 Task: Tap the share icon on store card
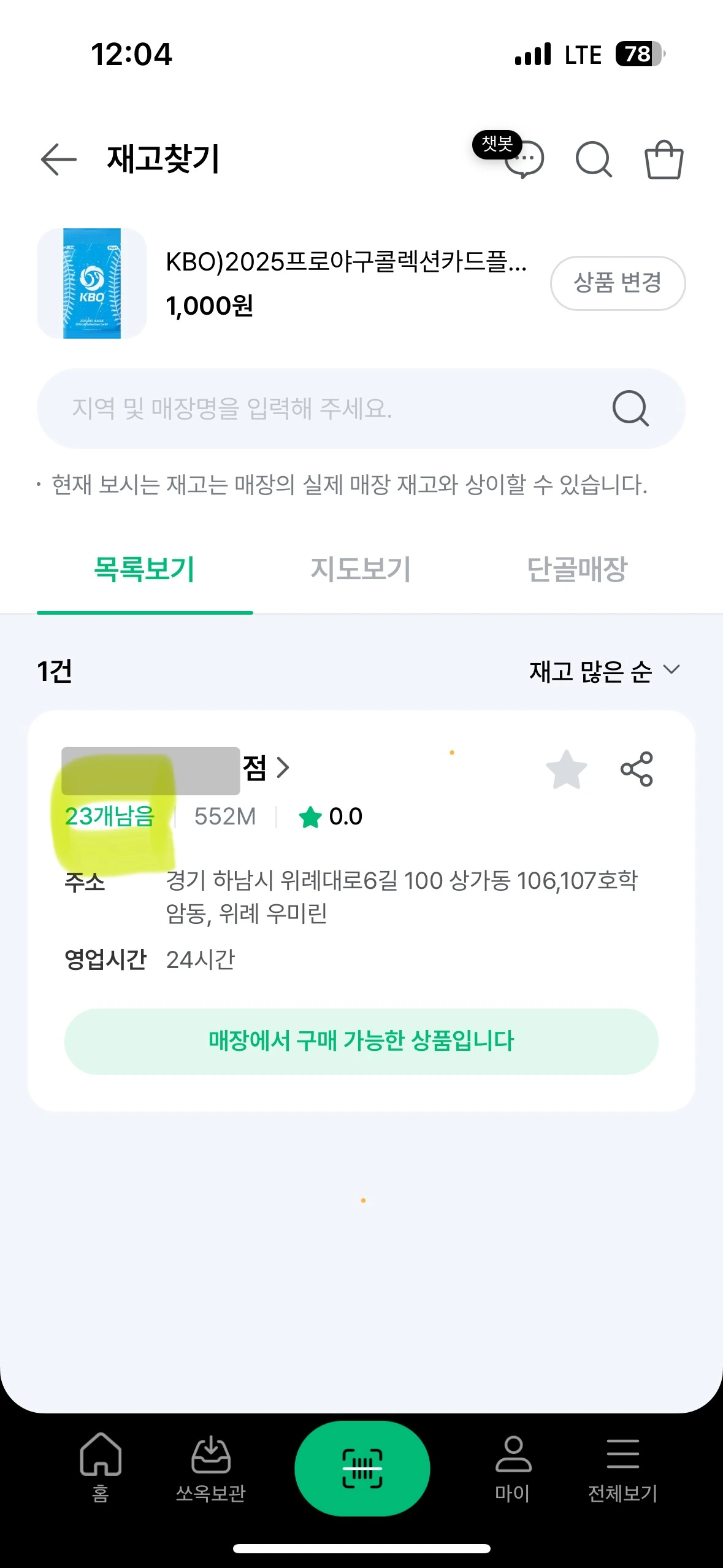point(637,769)
